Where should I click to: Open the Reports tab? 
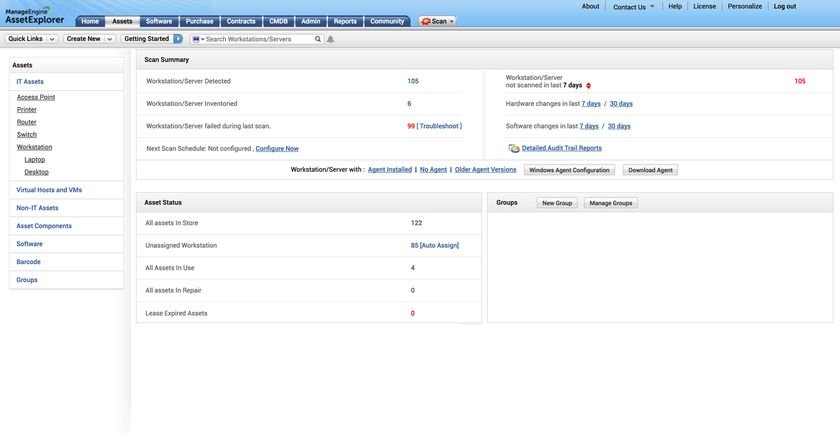pyautogui.click(x=345, y=21)
